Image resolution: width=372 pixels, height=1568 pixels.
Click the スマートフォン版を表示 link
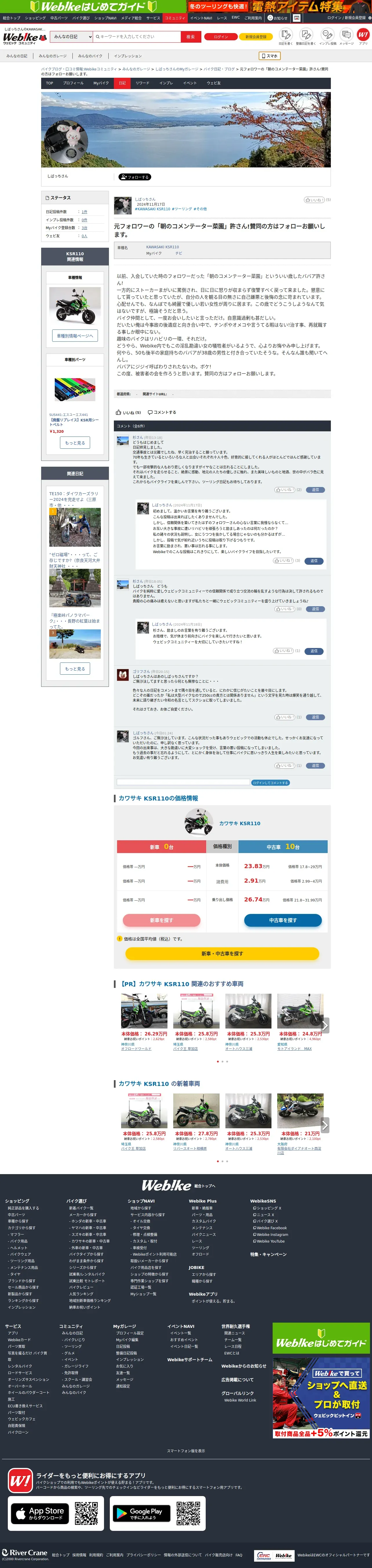pyautogui.click(x=186, y=1451)
